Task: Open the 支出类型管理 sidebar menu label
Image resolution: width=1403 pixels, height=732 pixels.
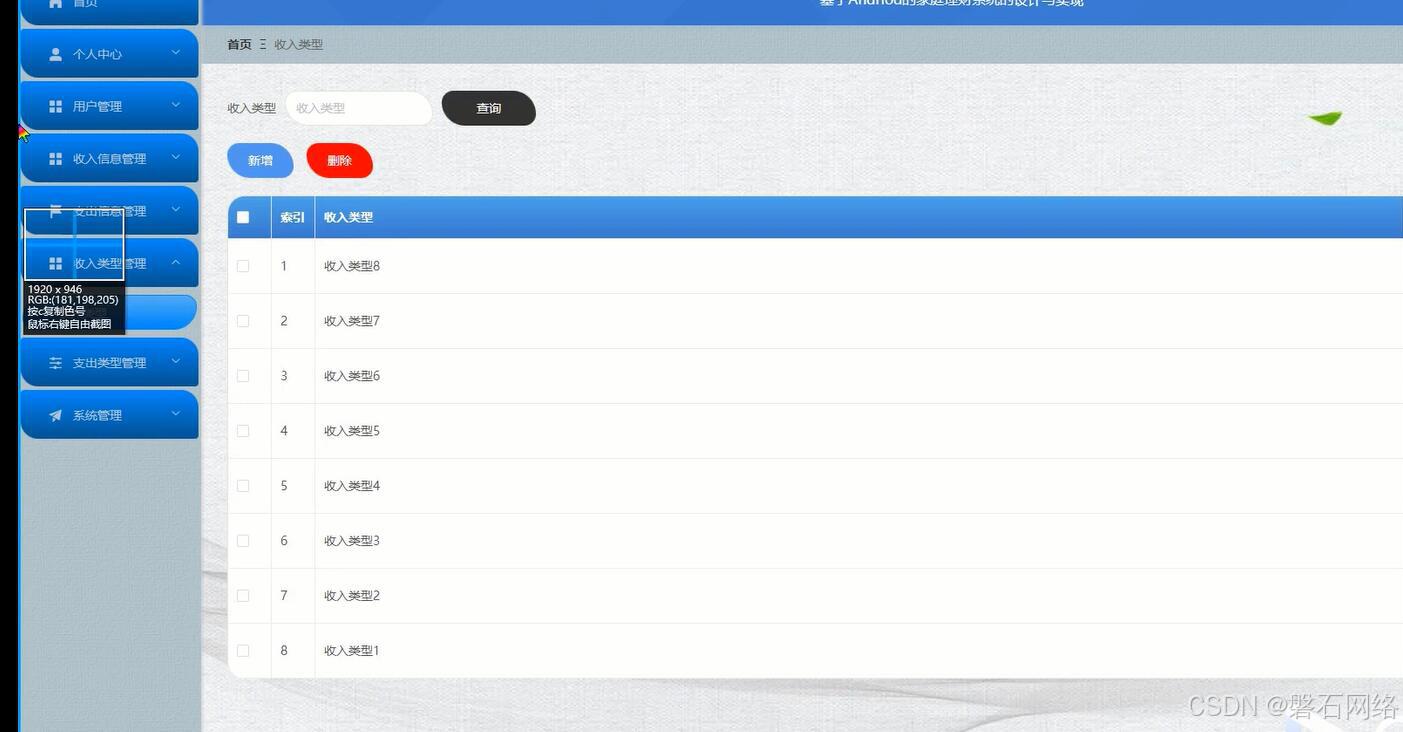Action: pyautogui.click(x=110, y=363)
